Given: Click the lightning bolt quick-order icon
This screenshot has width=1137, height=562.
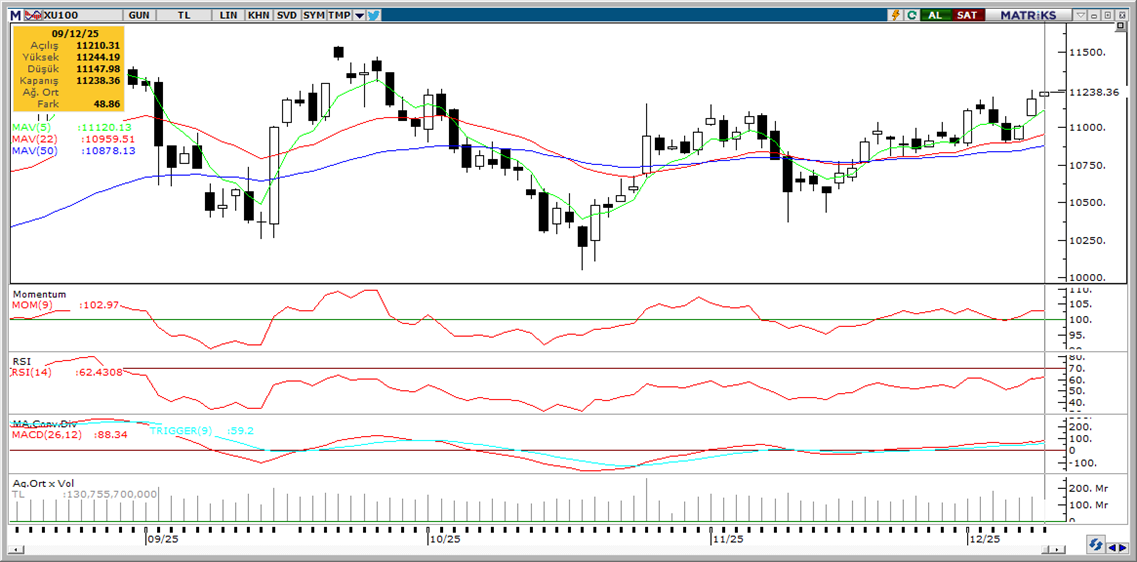Looking at the screenshot, I should [895, 15].
